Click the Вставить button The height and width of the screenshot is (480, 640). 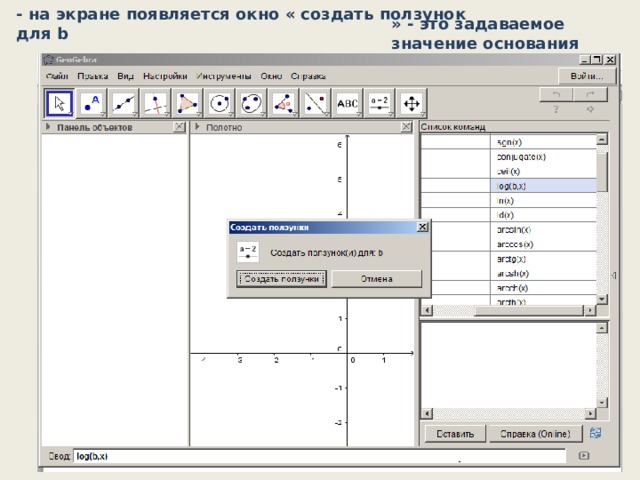pyautogui.click(x=455, y=433)
